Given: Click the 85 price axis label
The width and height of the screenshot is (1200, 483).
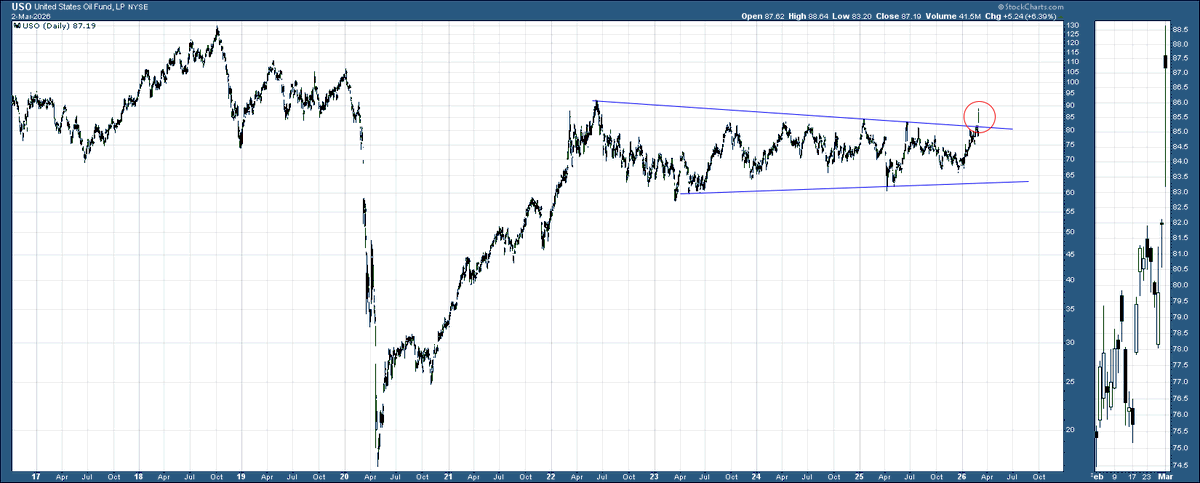Looking at the screenshot, I should click(1070, 117).
